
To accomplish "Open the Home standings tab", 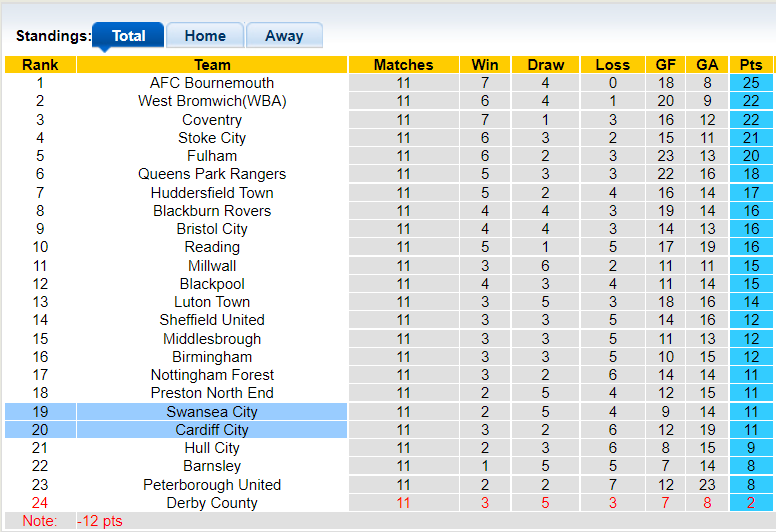I will coord(205,36).
